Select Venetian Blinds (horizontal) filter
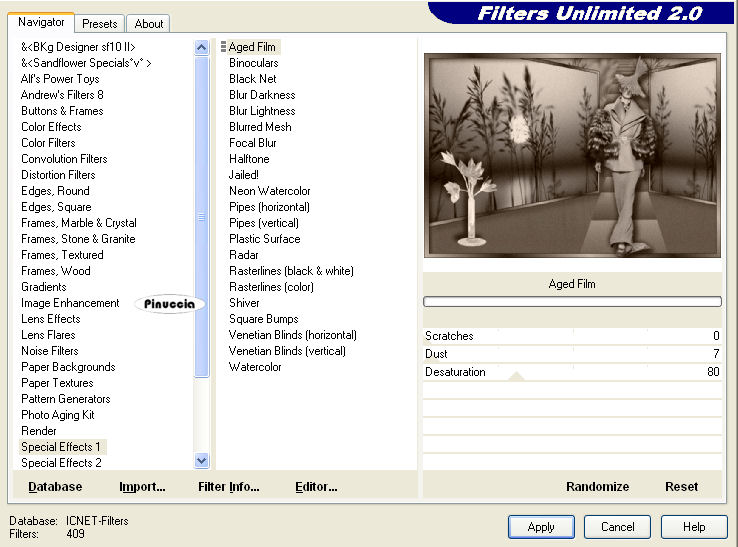 [293, 335]
